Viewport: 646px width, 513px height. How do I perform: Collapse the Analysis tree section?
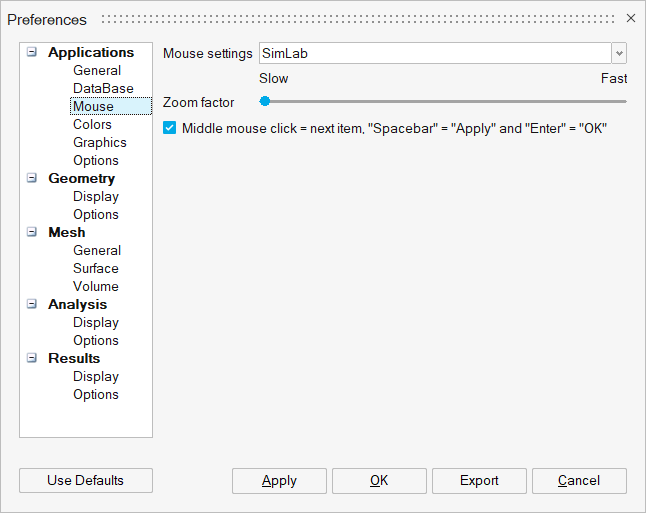pyautogui.click(x=32, y=305)
